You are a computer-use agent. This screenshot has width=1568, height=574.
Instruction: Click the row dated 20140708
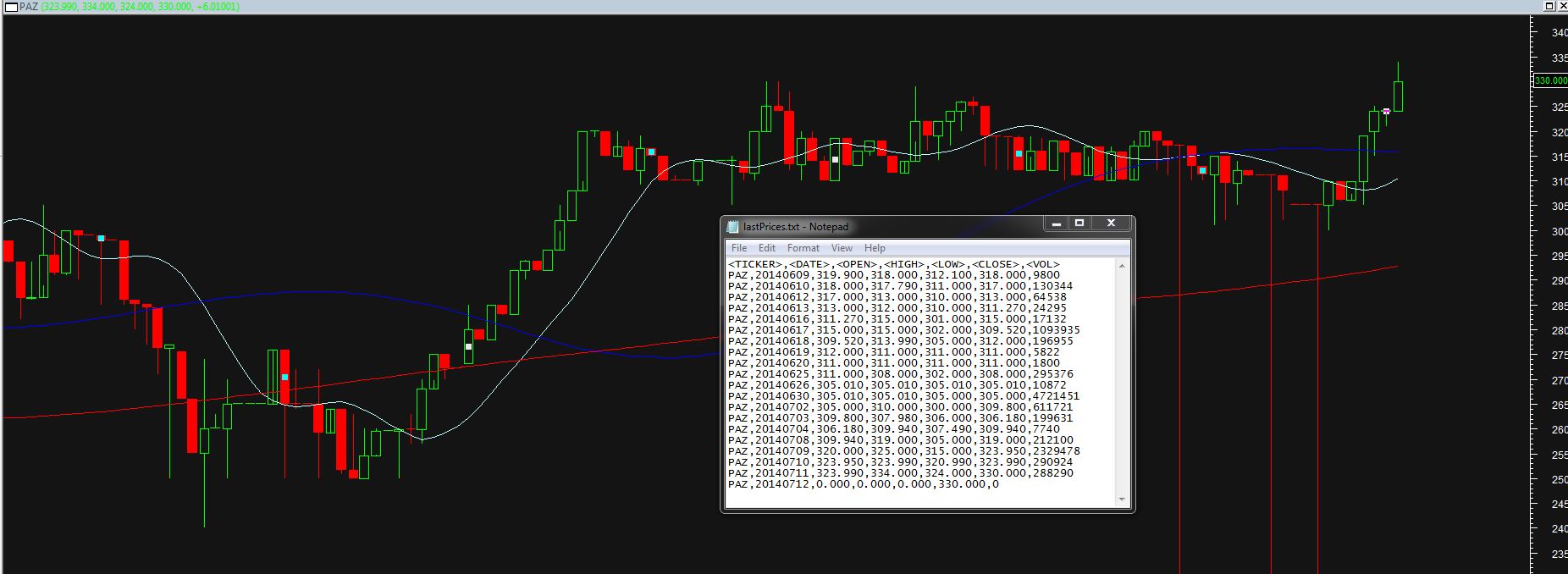(900, 440)
